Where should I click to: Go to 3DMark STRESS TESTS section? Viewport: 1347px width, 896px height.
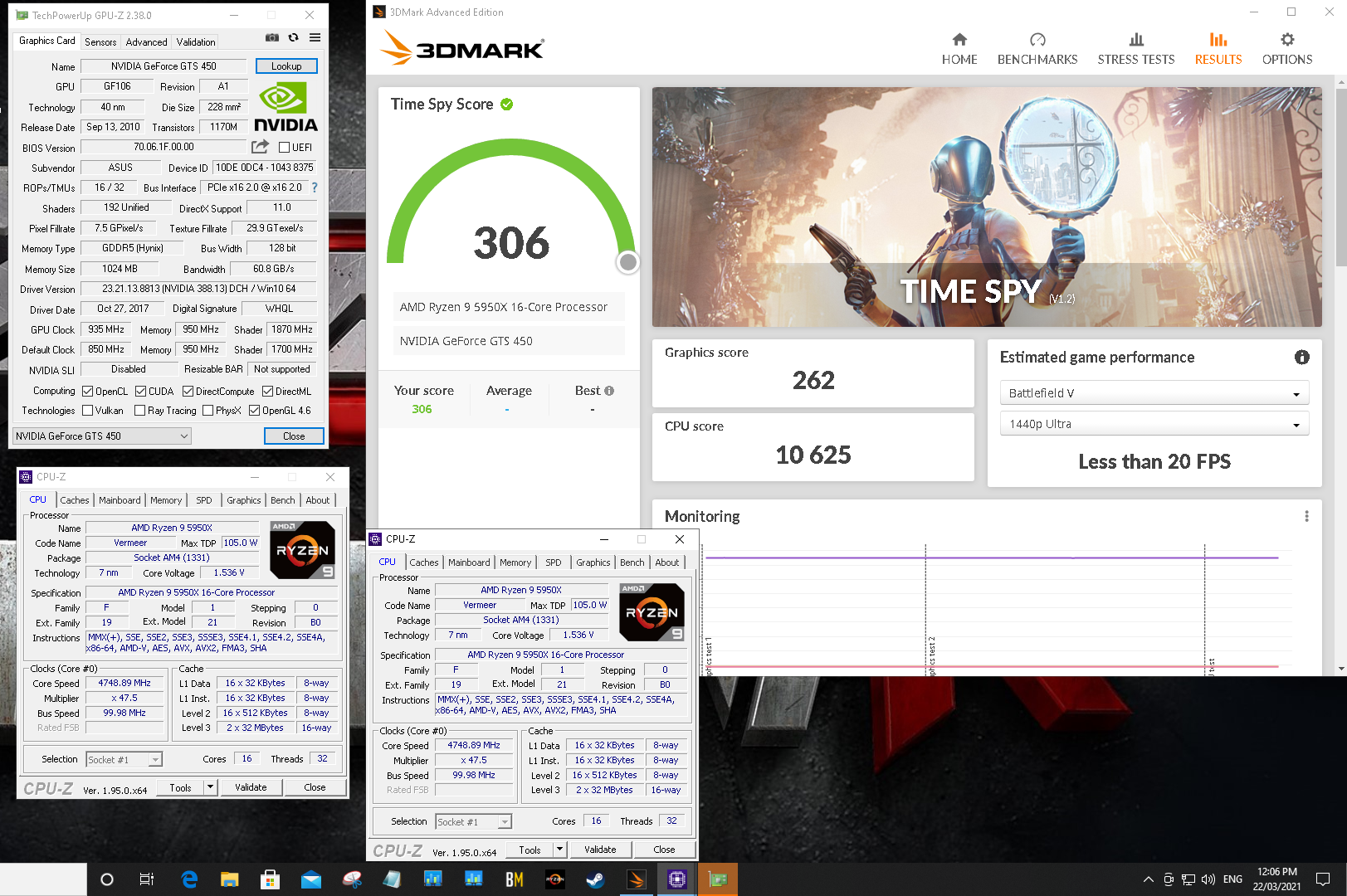pyautogui.click(x=1136, y=49)
